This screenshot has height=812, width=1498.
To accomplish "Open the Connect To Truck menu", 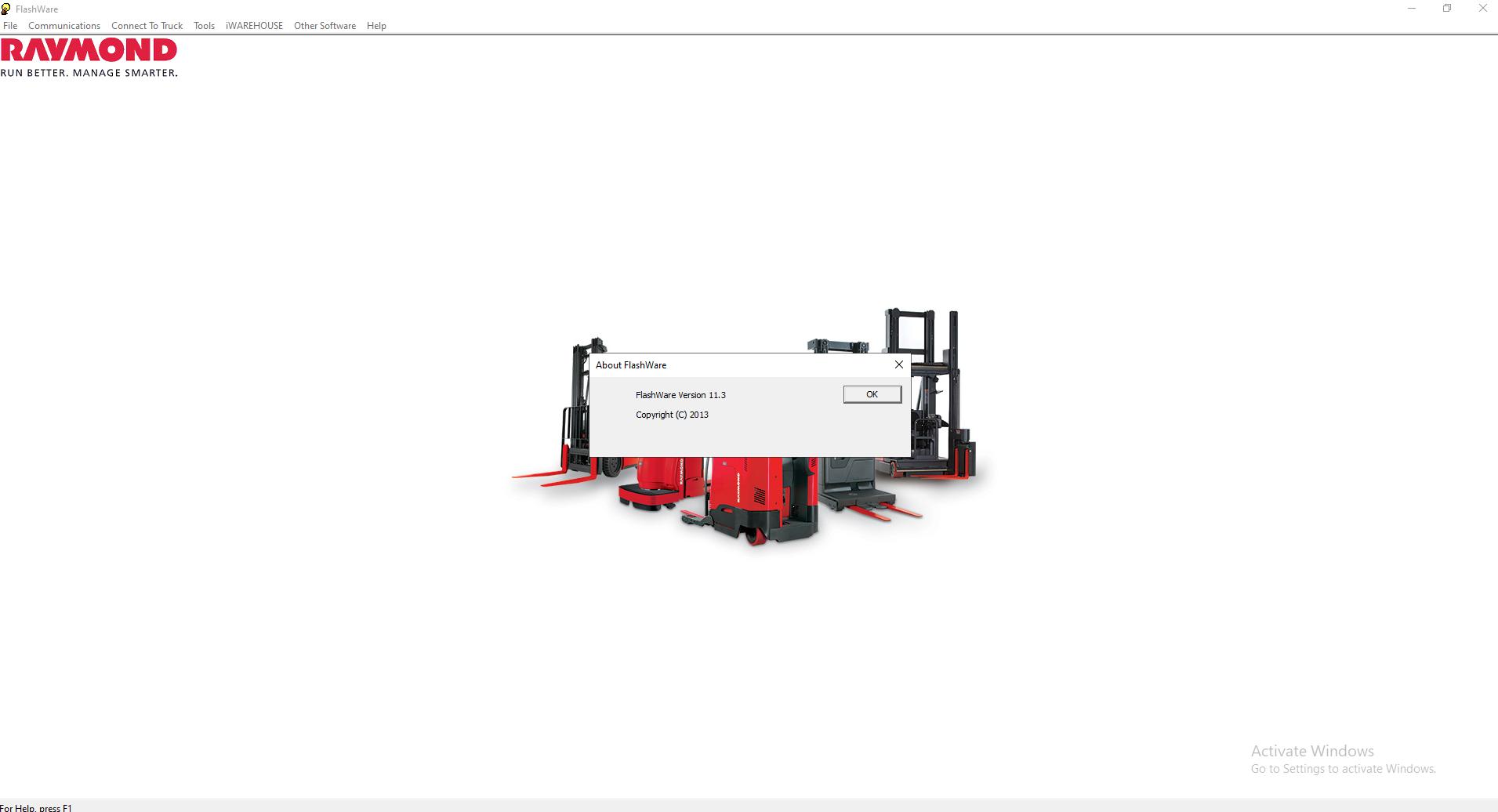I will click(x=147, y=25).
